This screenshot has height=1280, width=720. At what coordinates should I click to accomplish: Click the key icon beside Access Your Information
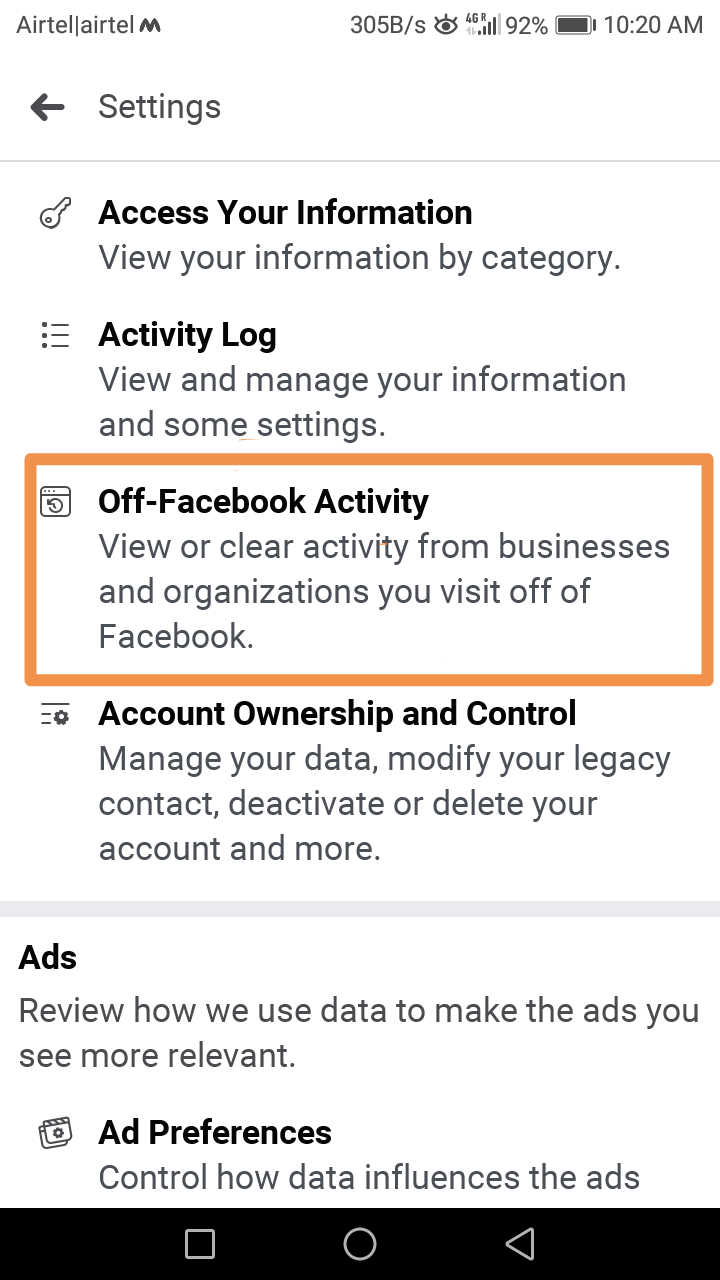[55, 212]
